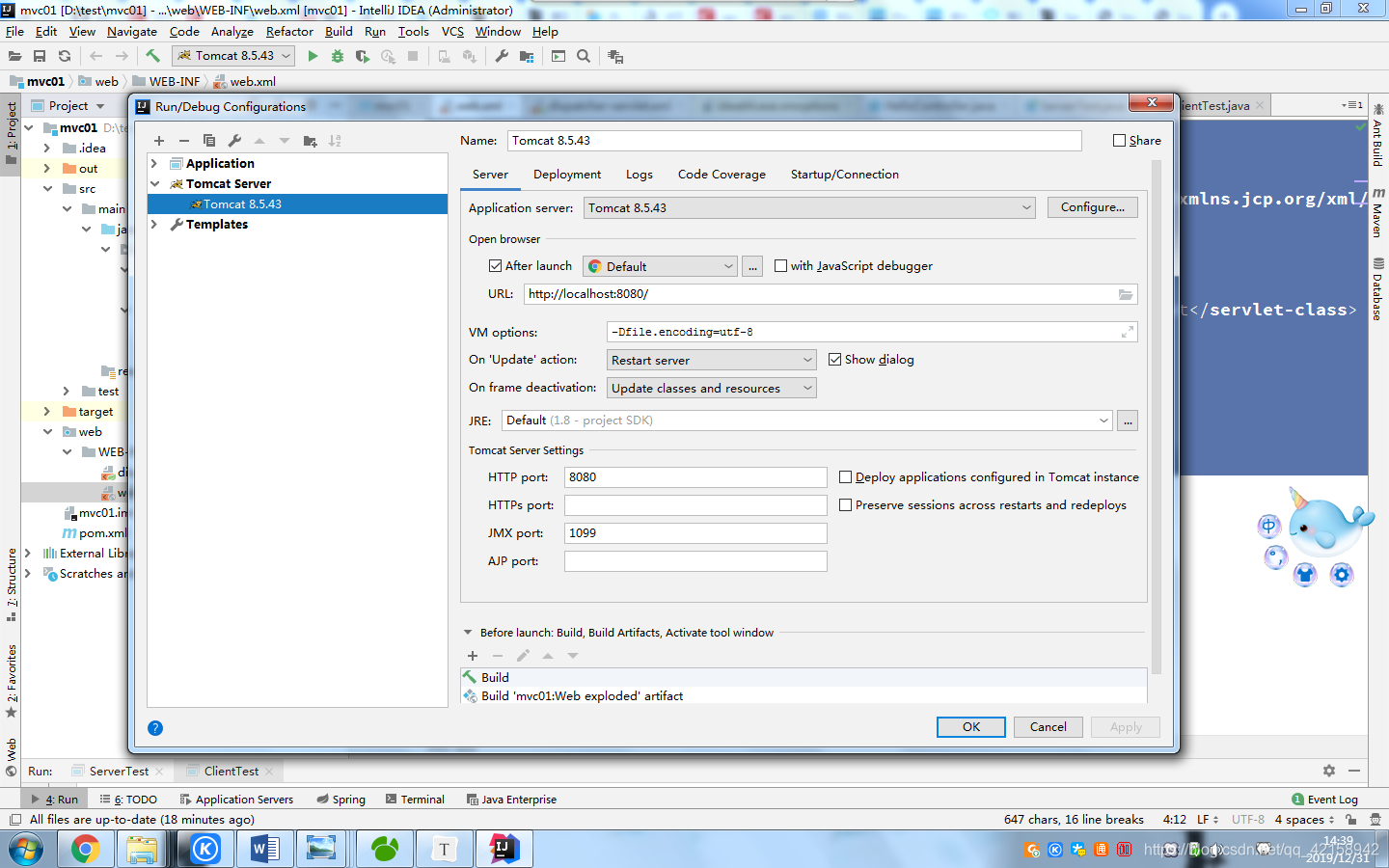1389x868 pixels.
Task: Open On frame deactivation dropdown
Action: (712, 388)
